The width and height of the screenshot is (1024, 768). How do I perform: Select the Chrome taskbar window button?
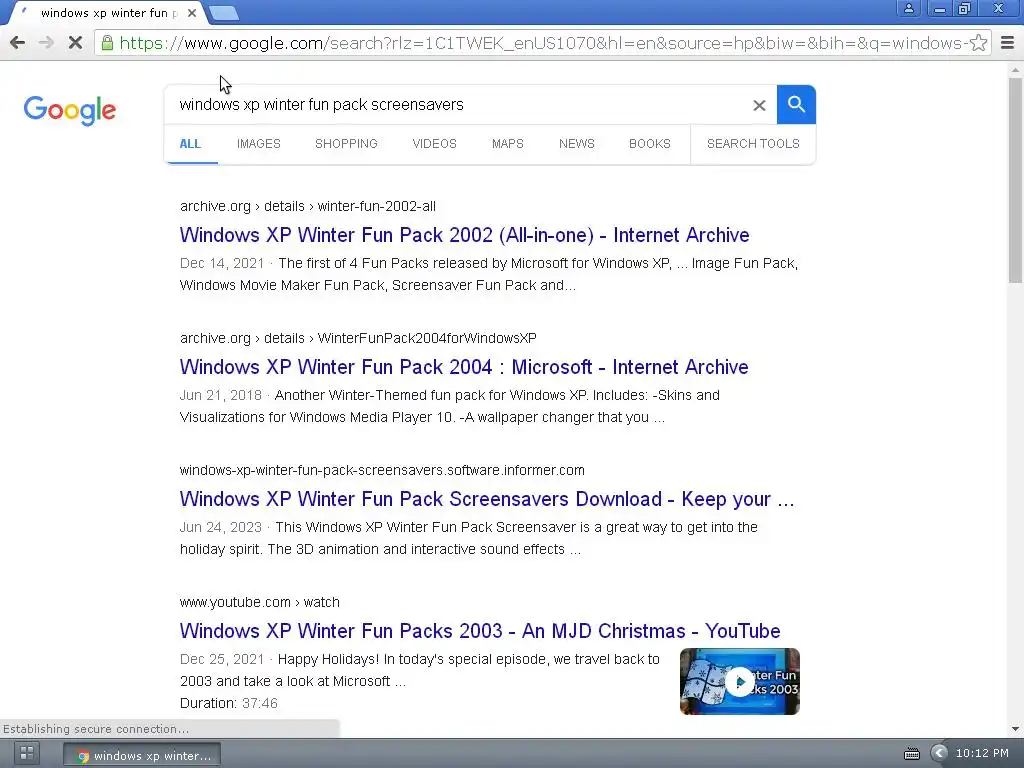point(142,756)
